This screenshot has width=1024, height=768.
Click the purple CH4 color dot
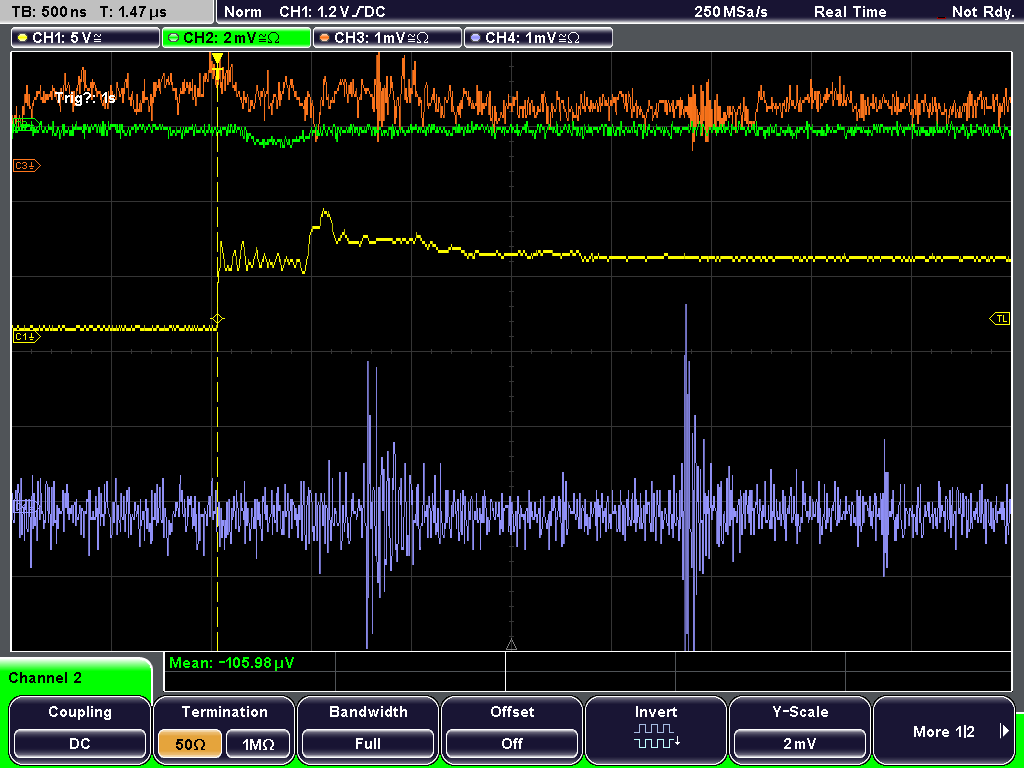(x=475, y=38)
